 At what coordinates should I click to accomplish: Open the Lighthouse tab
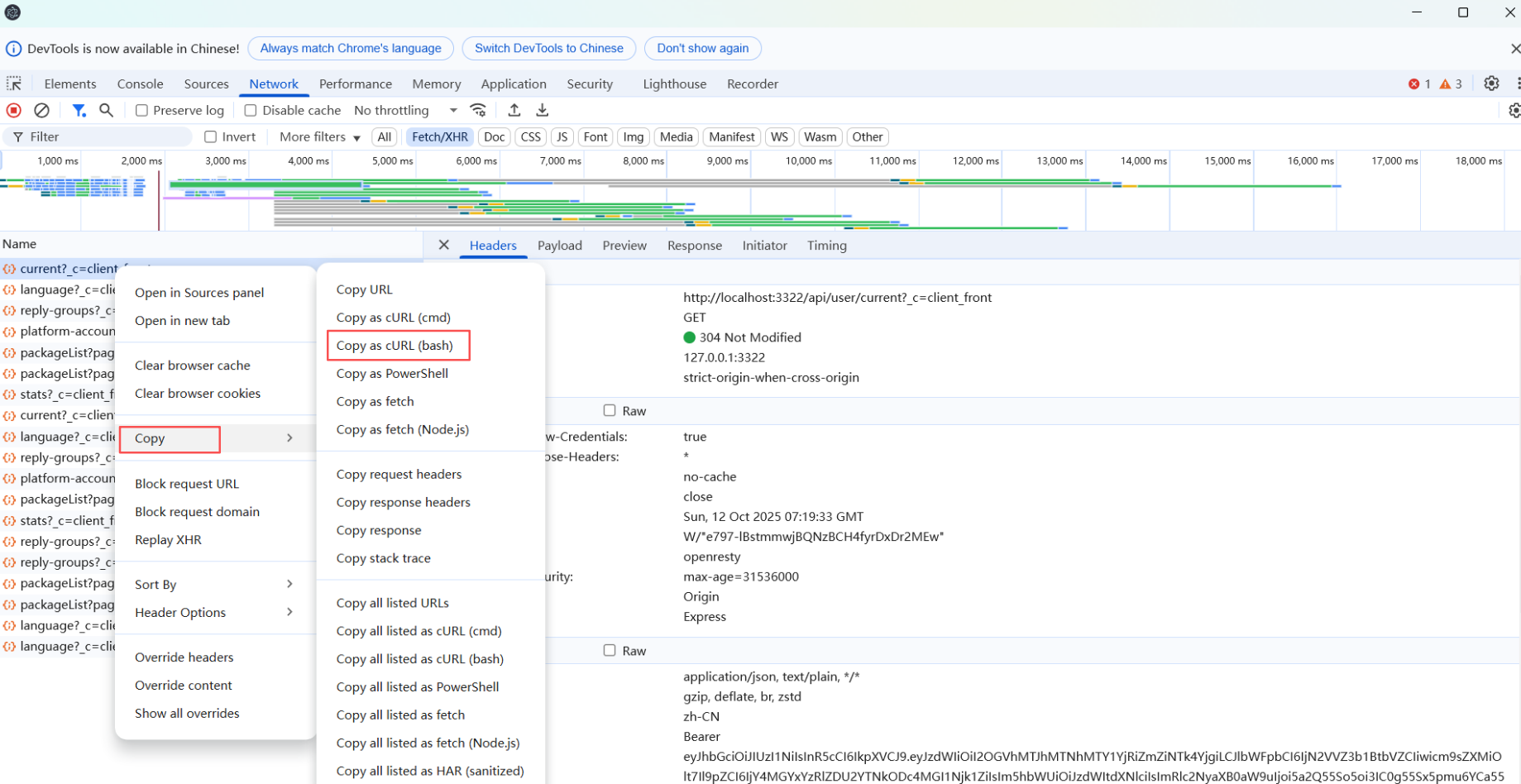click(675, 84)
